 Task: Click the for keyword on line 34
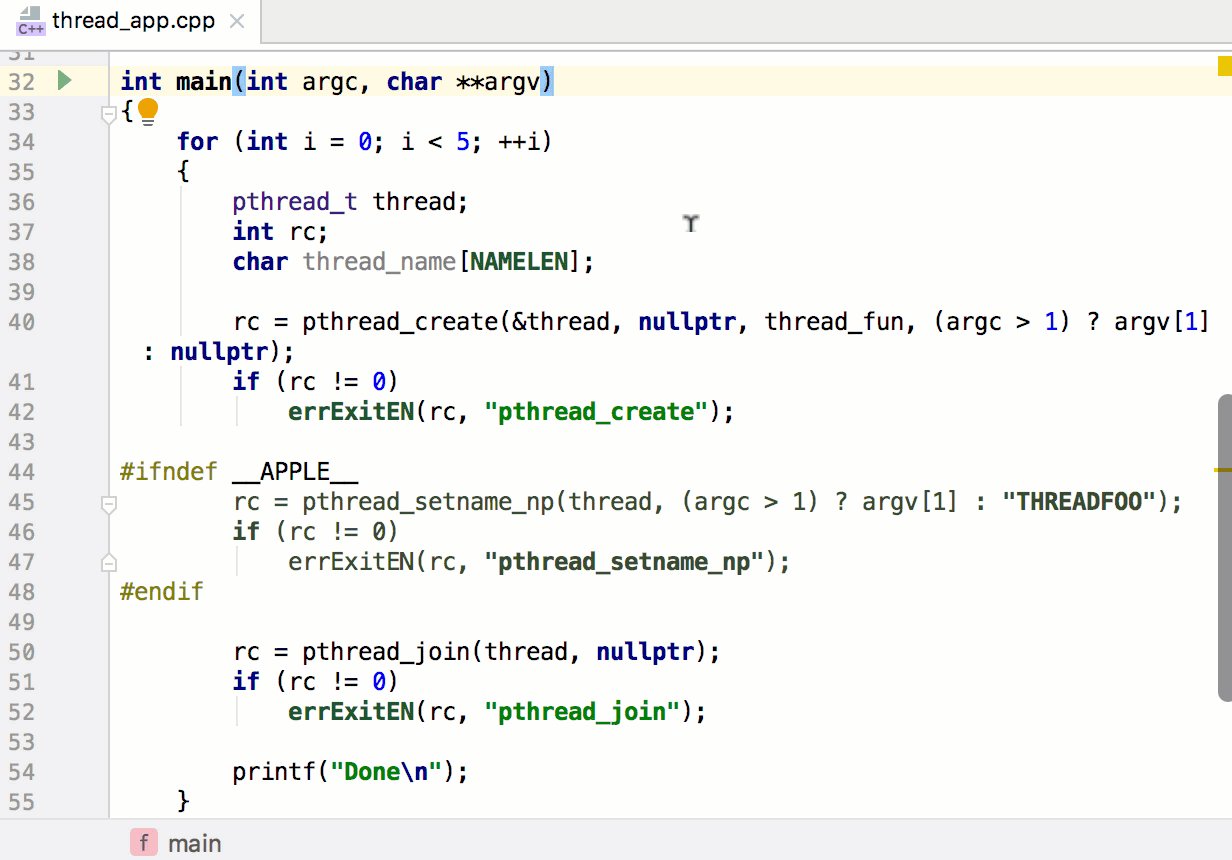pos(197,142)
